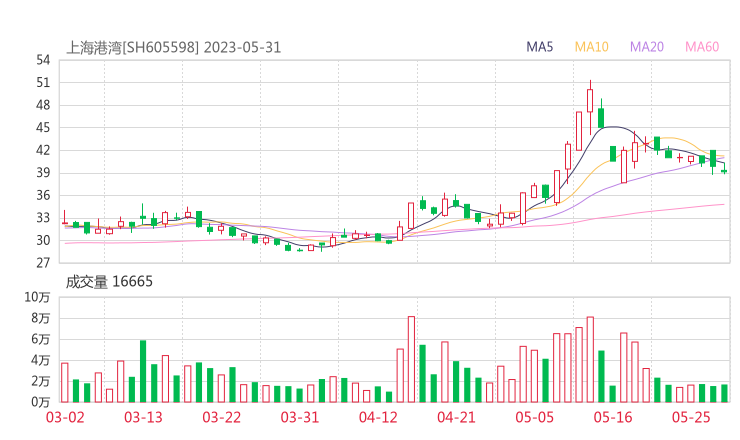Click the 51 price axis label
Image resolution: width=740 pixels, height=440 pixels.
pos(43,83)
